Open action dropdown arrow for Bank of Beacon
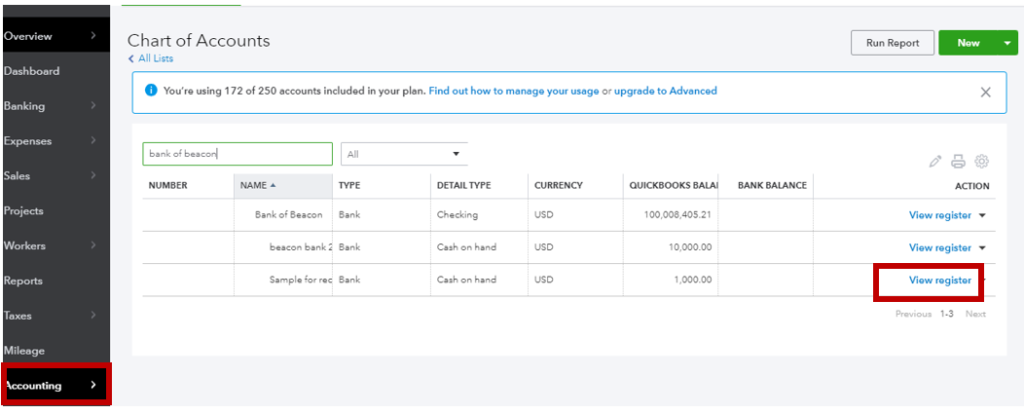1024x414 pixels. click(x=982, y=215)
